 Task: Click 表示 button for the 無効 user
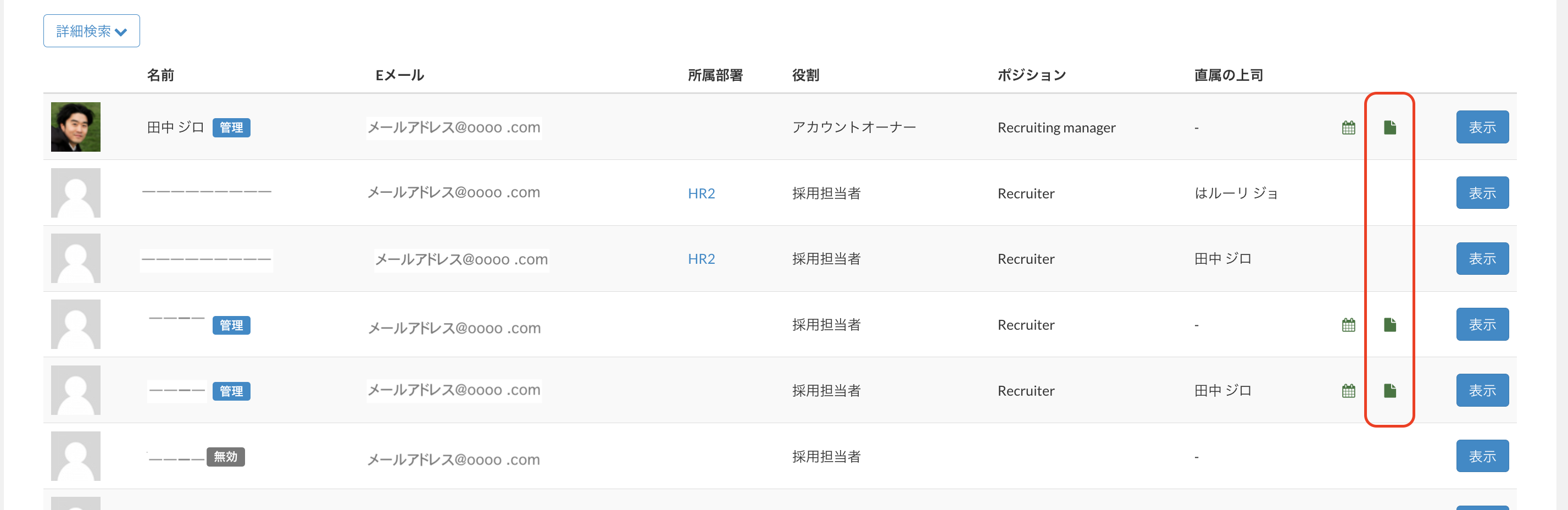[1482, 456]
